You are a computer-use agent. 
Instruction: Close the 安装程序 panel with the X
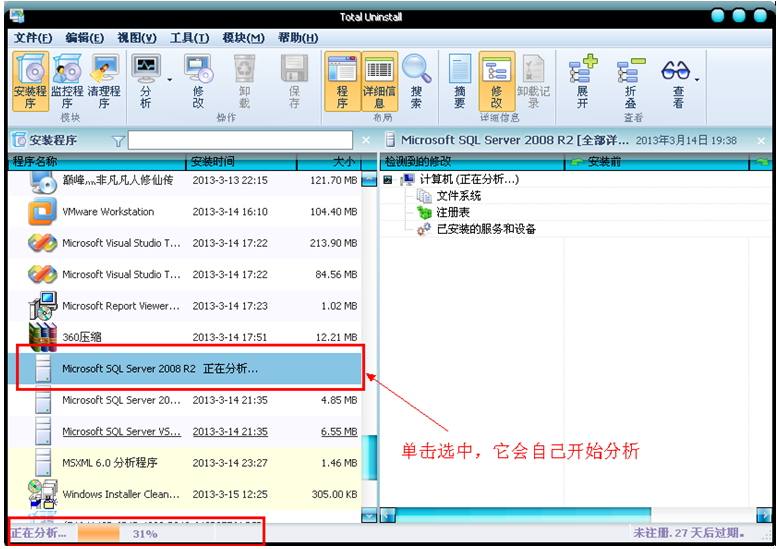pyautogui.click(x=366, y=141)
